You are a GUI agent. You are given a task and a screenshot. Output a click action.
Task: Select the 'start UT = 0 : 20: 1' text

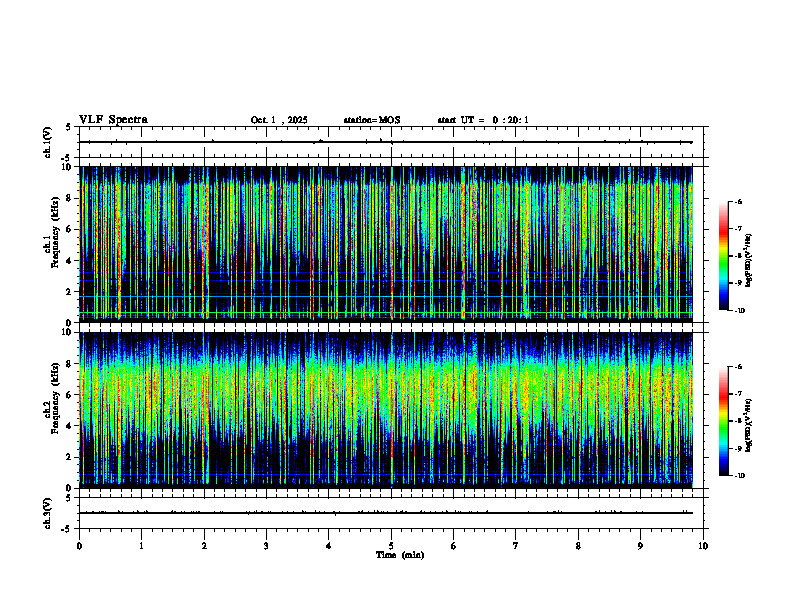click(483, 120)
